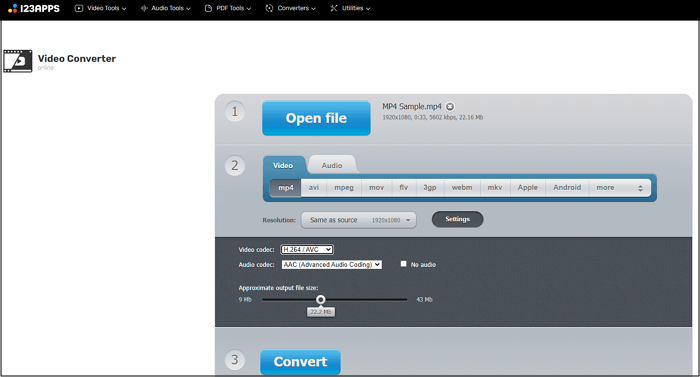The width and height of the screenshot is (700, 377).
Task: Open the Video codec H.264 dropdown
Action: point(307,249)
